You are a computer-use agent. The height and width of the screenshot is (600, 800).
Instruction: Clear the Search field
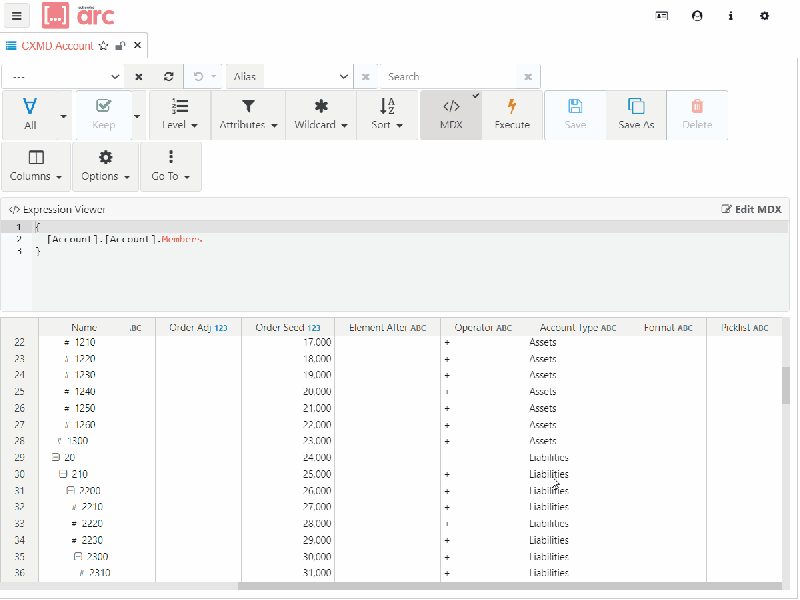pos(528,77)
